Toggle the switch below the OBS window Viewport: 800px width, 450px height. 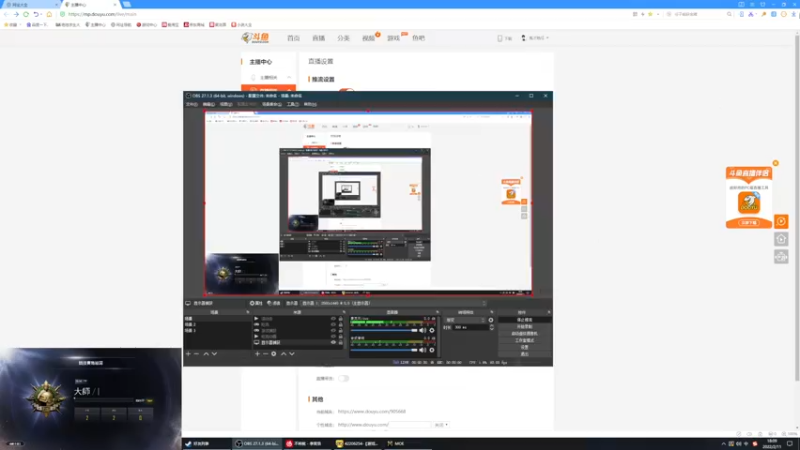click(x=343, y=379)
